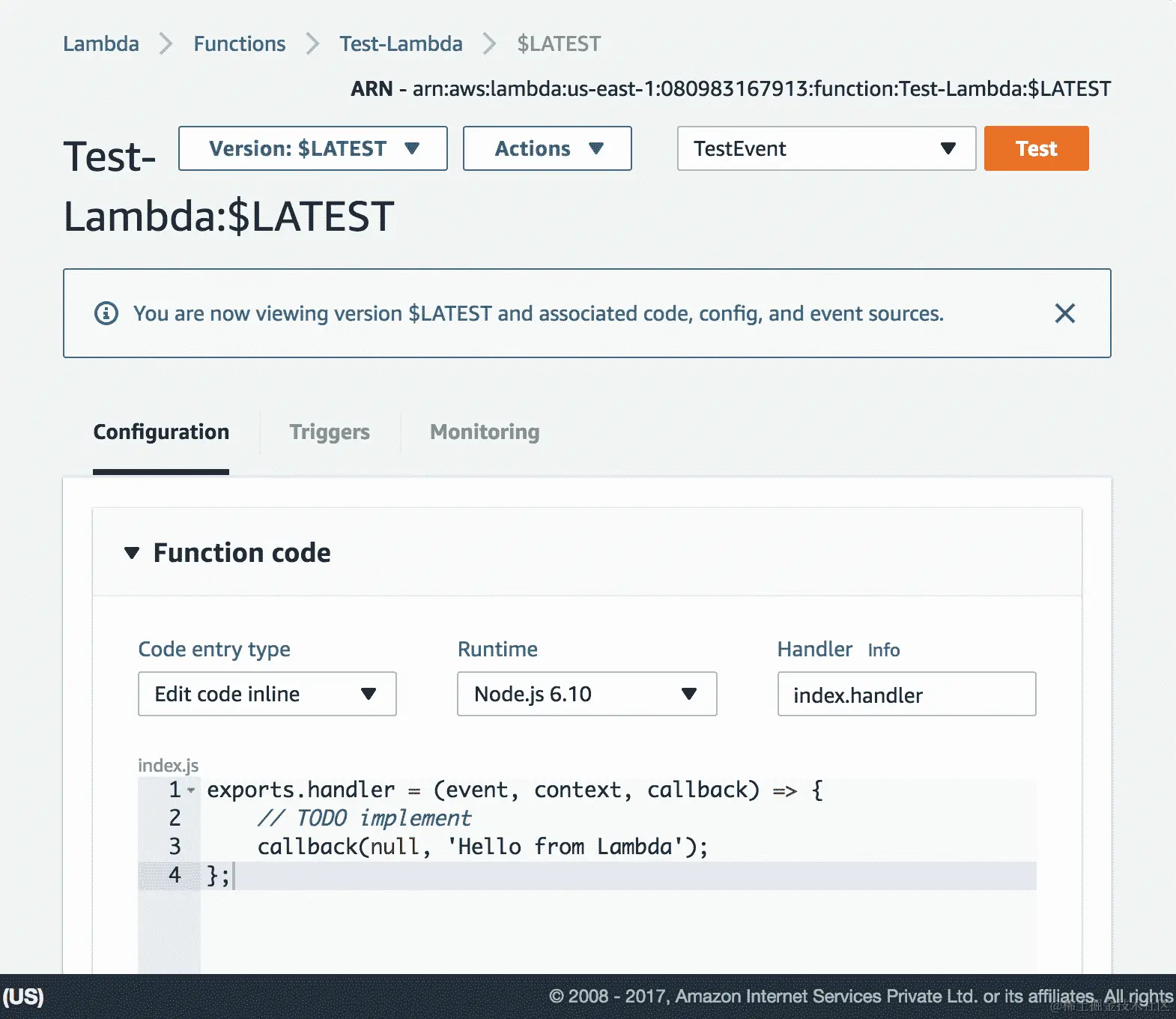
Task: Click the callback Hello from Lambda line
Action: 482,847
